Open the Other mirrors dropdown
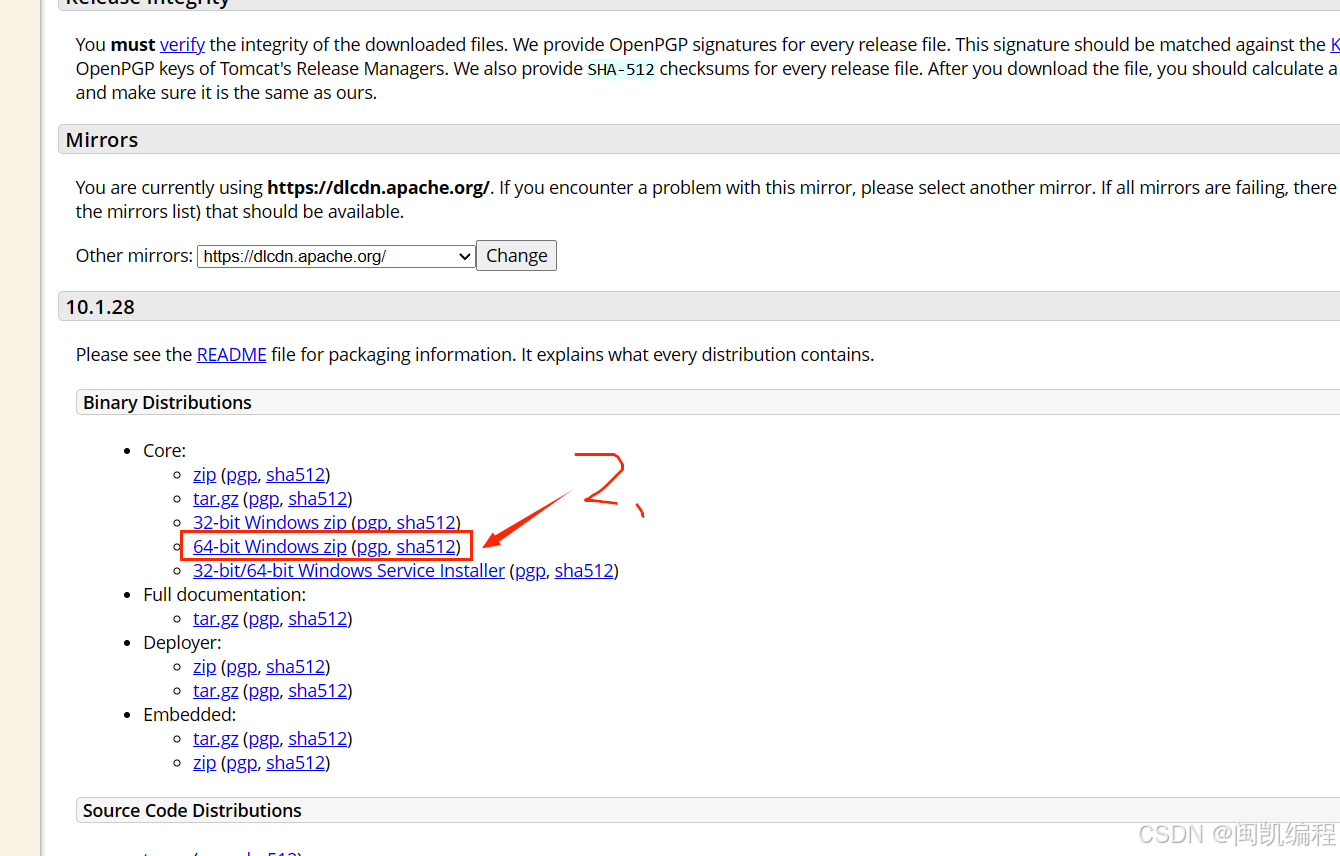 336,256
